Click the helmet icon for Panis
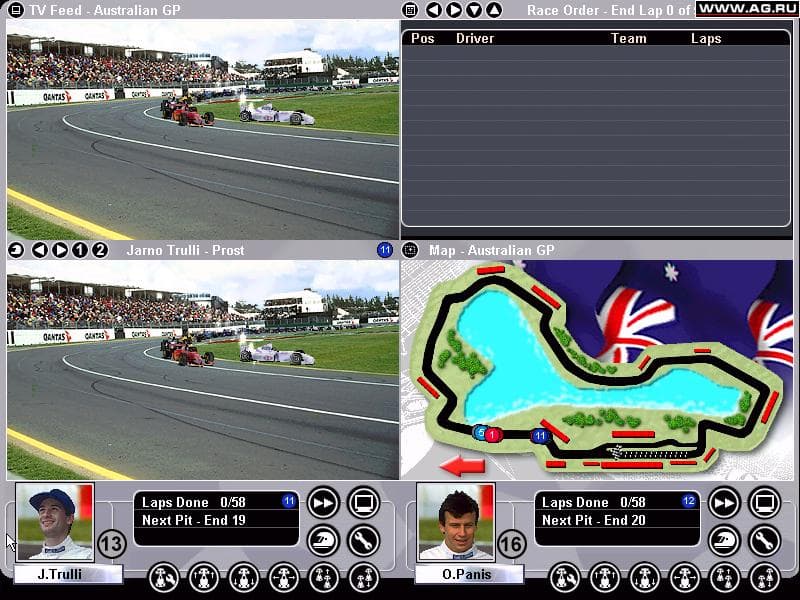The width and height of the screenshot is (800, 600). (724, 540)
